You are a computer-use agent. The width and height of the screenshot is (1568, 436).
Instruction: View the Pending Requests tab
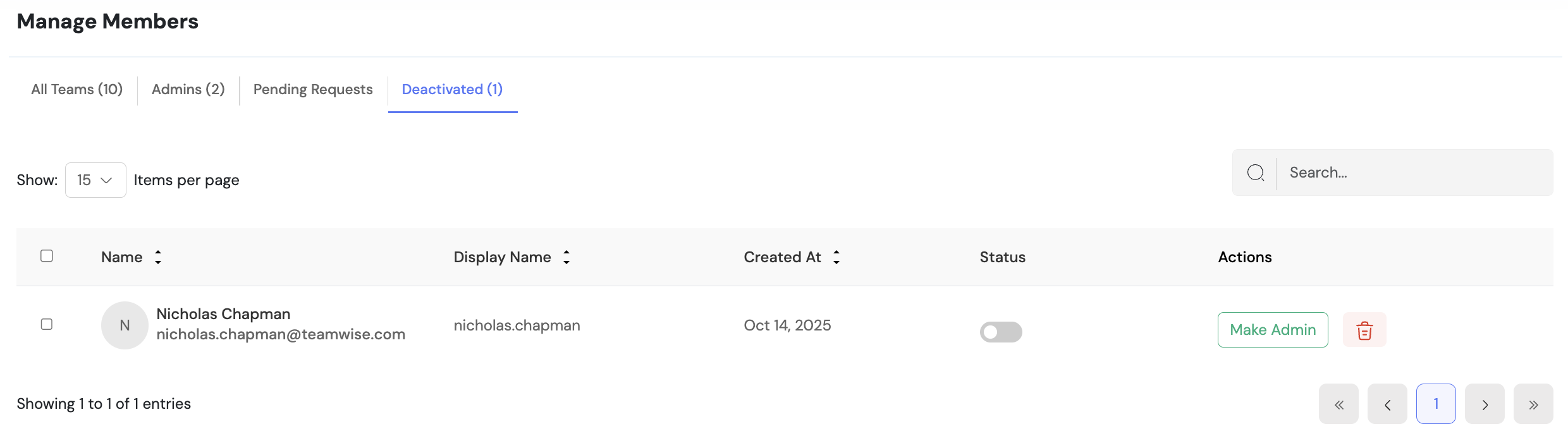[x=313, y=90]
